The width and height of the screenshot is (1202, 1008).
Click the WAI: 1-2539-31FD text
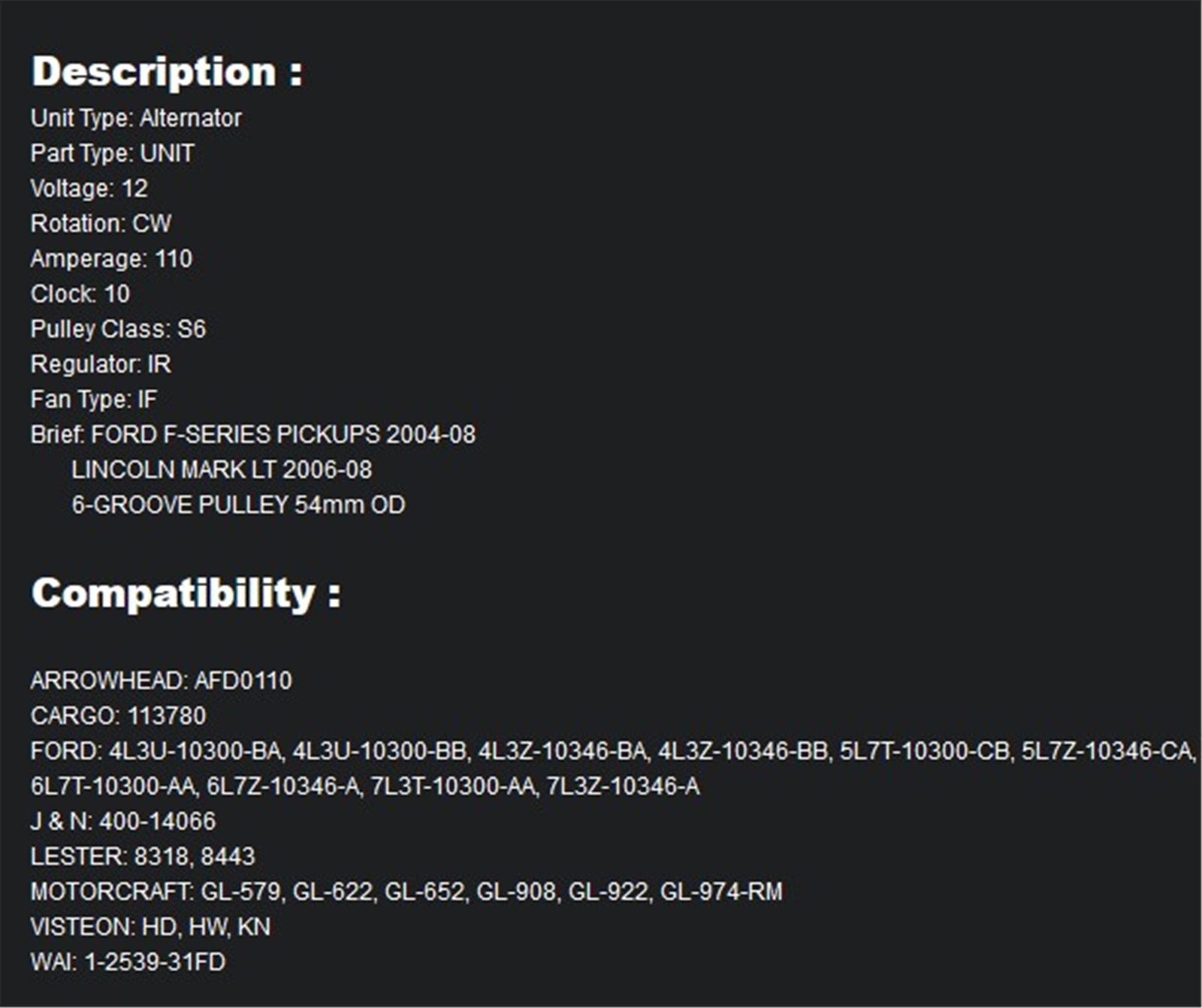(x=128, y=962)
